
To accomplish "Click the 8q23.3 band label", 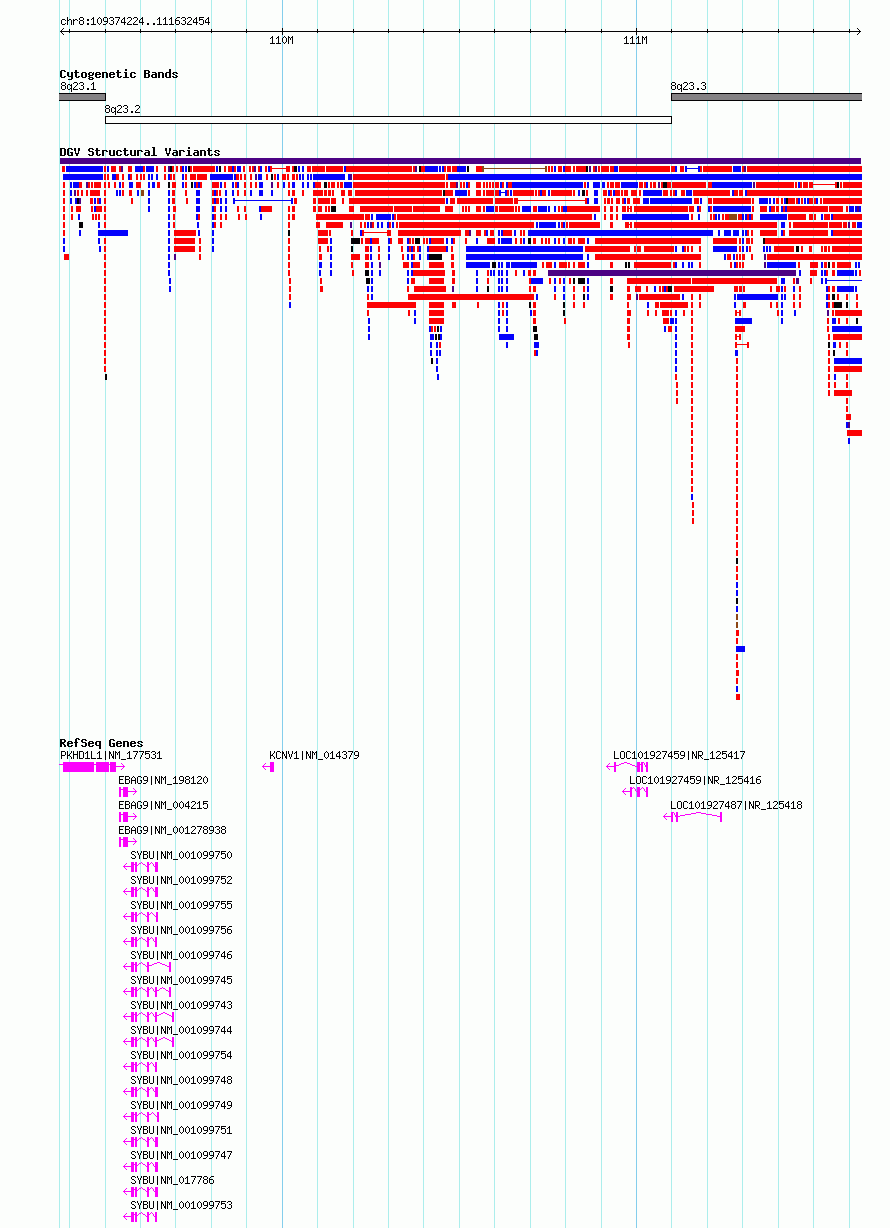I will pos(688,86).
